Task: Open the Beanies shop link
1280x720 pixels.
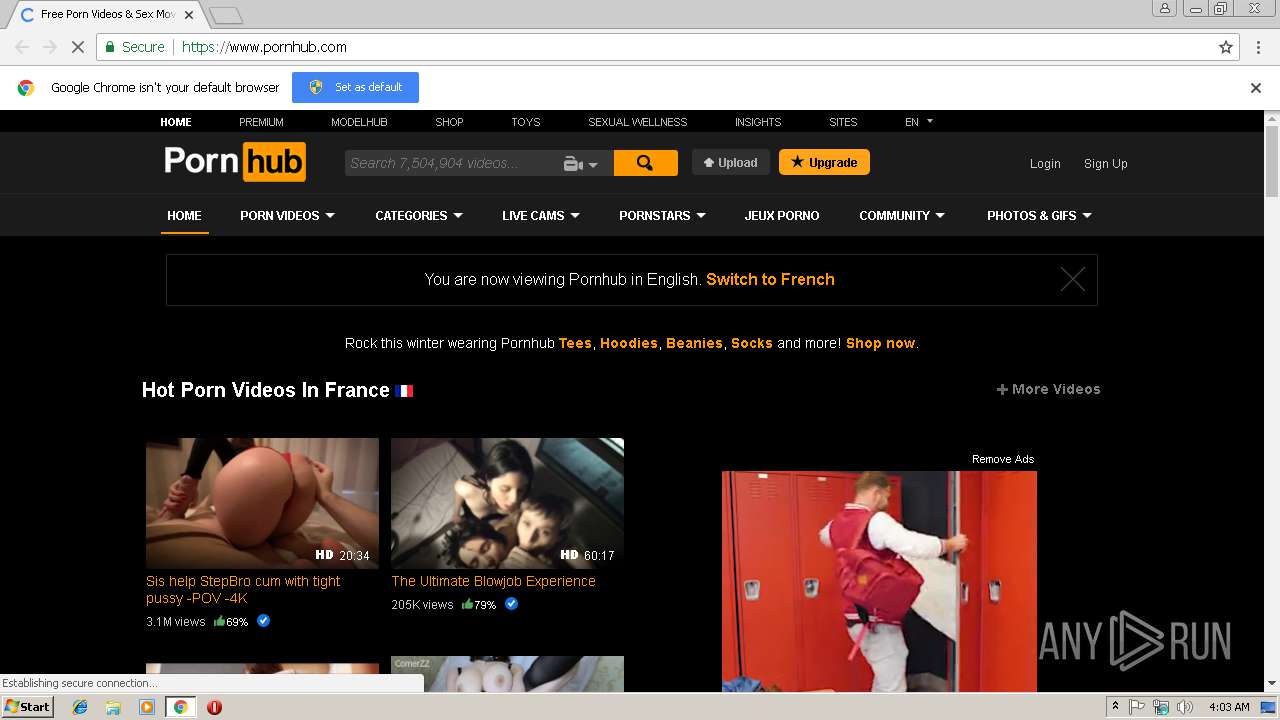Action: click(694, 343)
